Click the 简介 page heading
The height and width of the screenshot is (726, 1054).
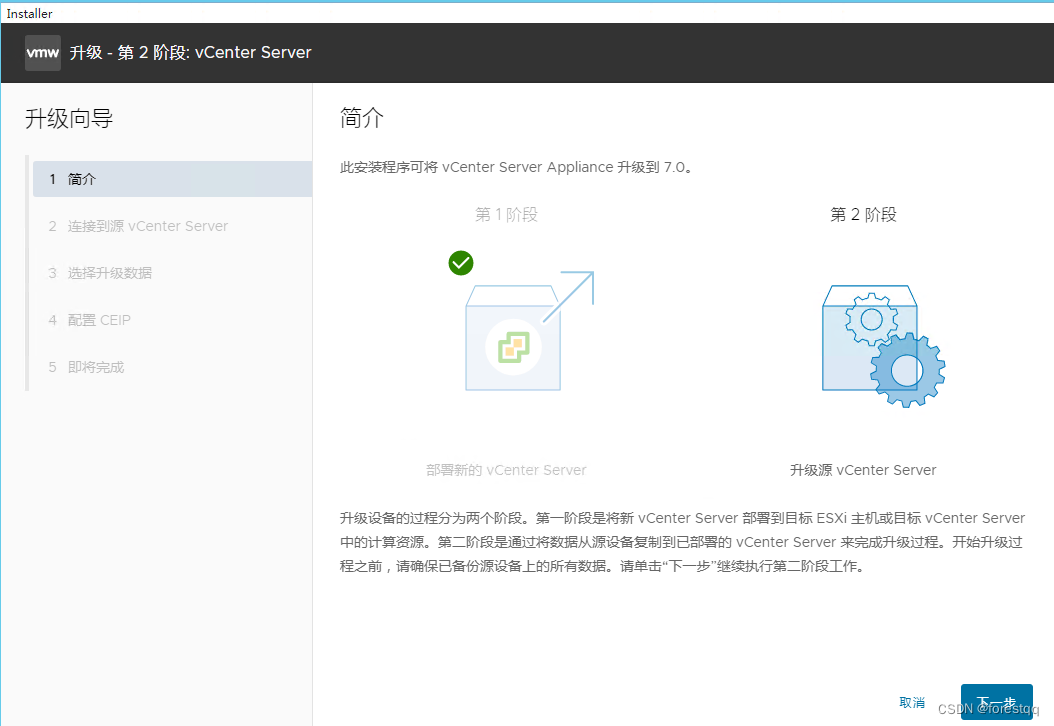pos(362,118)
